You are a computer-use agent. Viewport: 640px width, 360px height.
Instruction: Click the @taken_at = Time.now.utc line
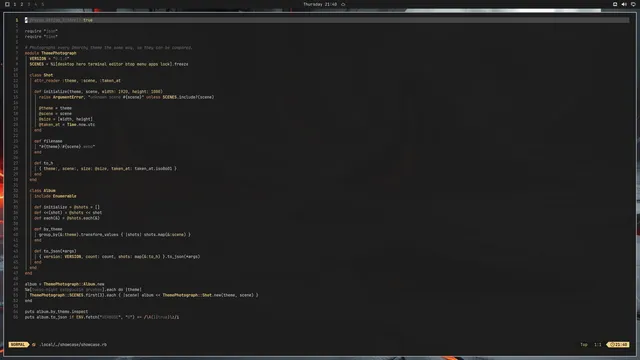point(67,124)
